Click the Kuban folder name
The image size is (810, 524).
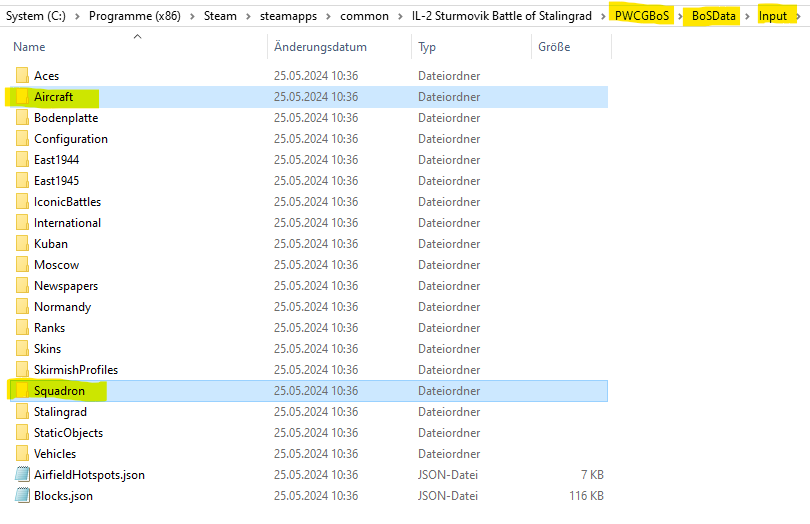(x=51, y=244)
